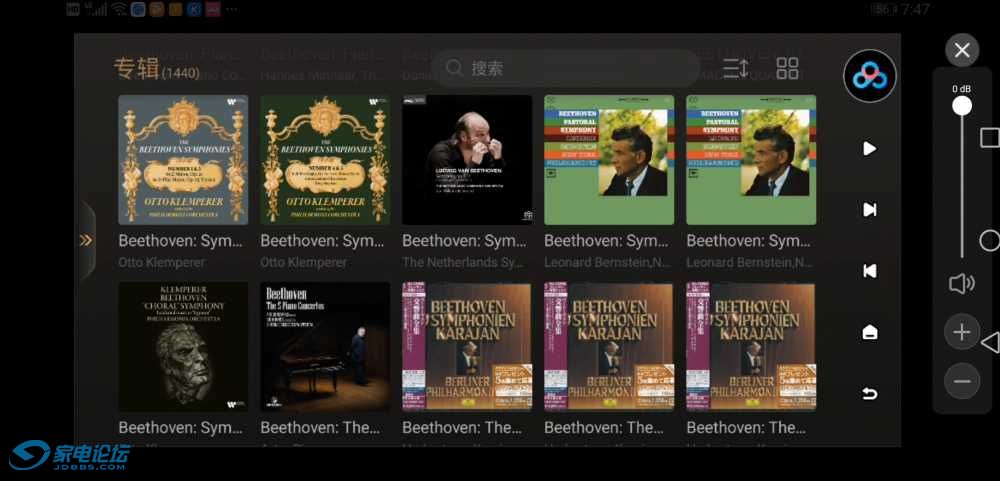Open Beethoven The 5 Piano Concertos cover

coord(325,346)
